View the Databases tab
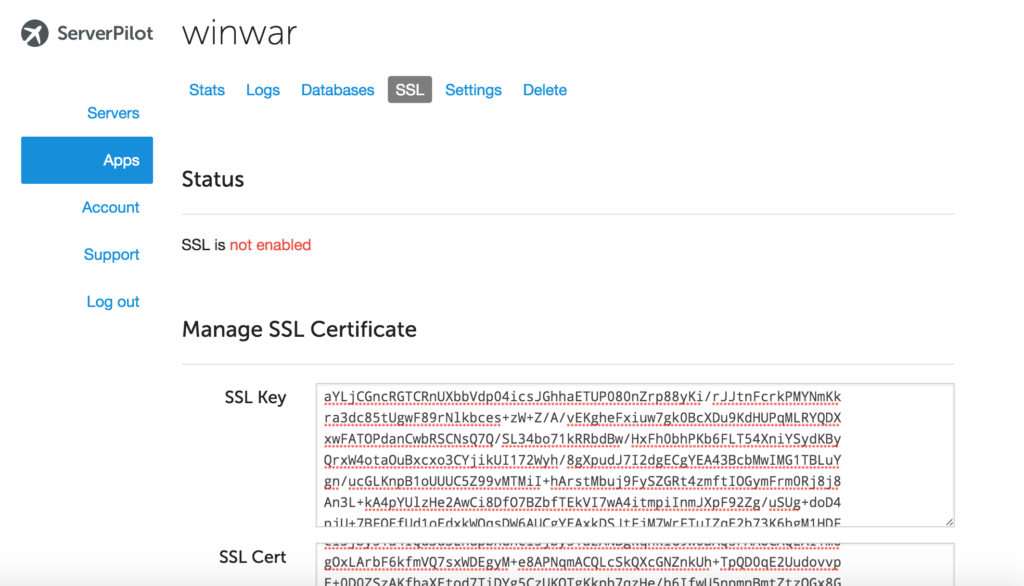This screenshot has width=1024, height=586. point(337,90)
